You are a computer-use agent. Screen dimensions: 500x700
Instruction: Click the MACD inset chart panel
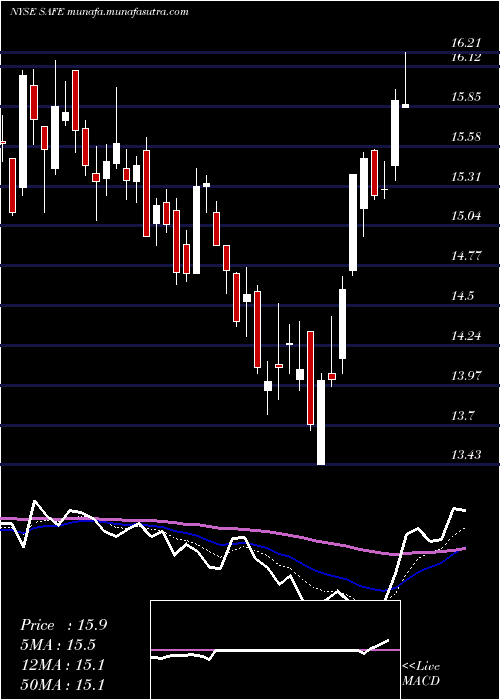click(275, 650)
